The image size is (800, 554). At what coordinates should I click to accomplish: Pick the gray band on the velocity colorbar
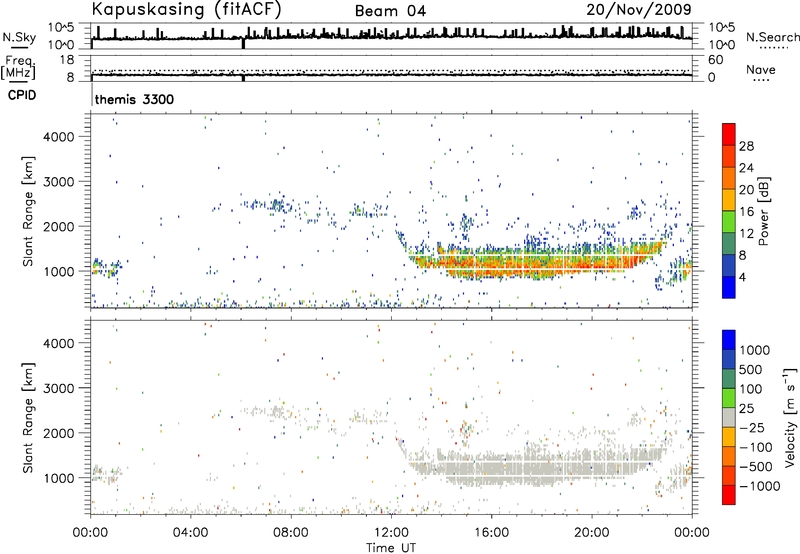pyautogui.click(x=729, y=417)
